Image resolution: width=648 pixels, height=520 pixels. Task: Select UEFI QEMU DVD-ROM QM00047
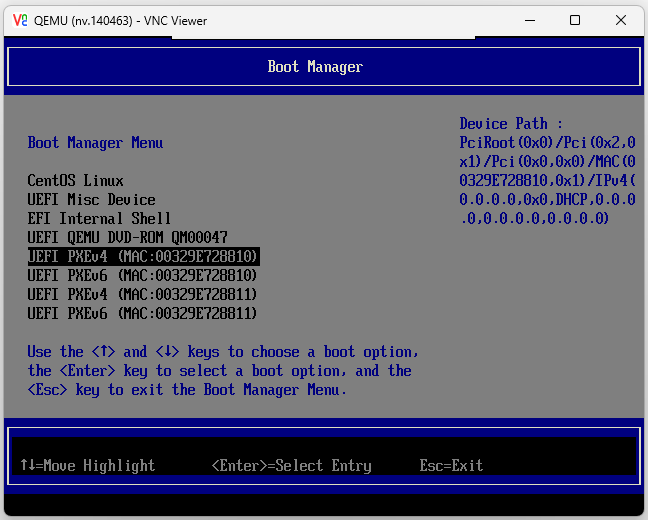click(127, 238)
